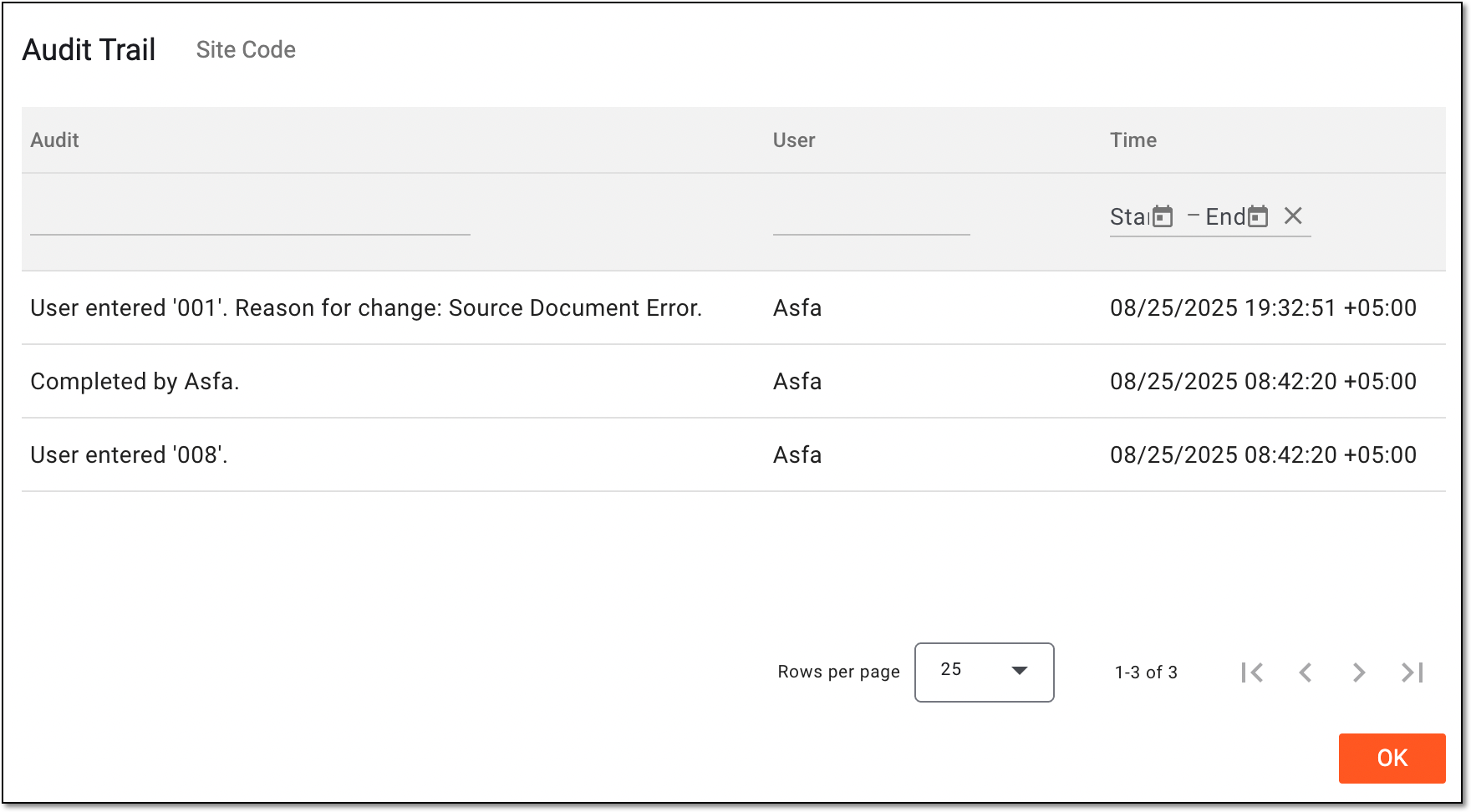Click the Site Code subtitle
Image resolution: width=1471 pixels, height=812 pixels.
(x=246, y=50)
